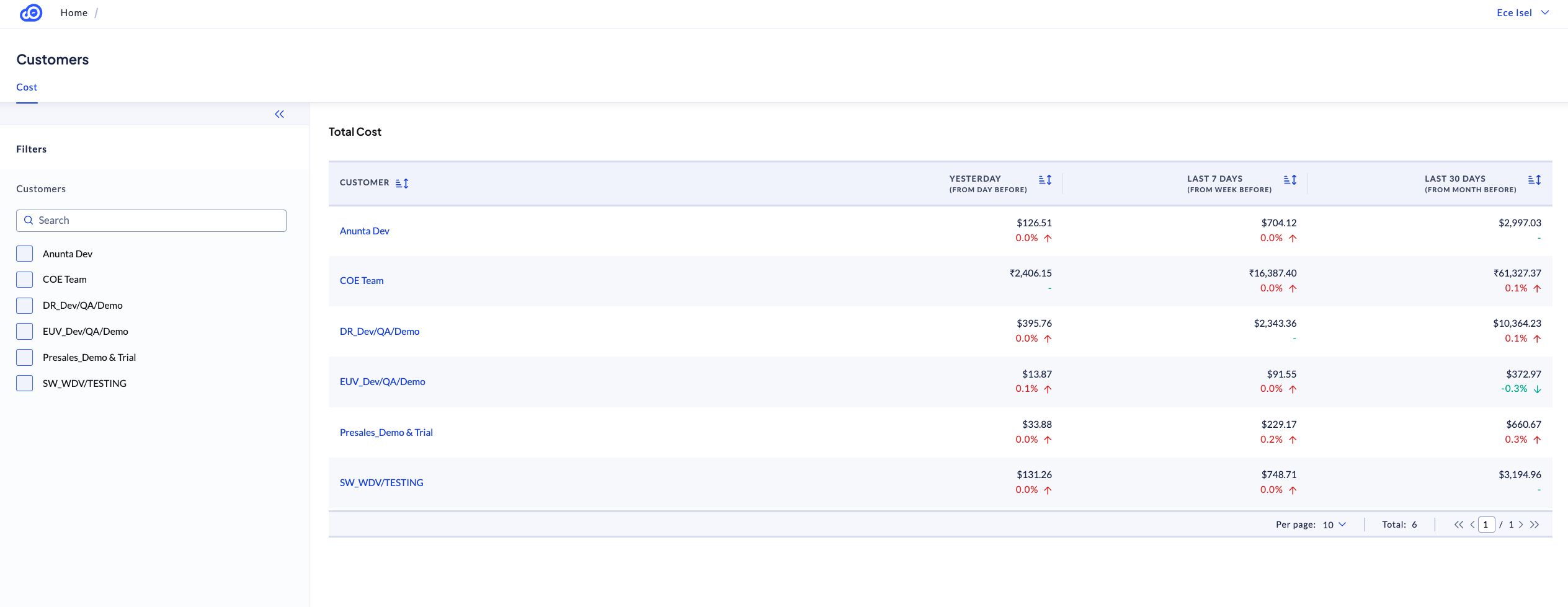Open the Ece Isel user menu
This screenshot has height=607, width=1568.
pyautogui.click(x=1522, y=13)
